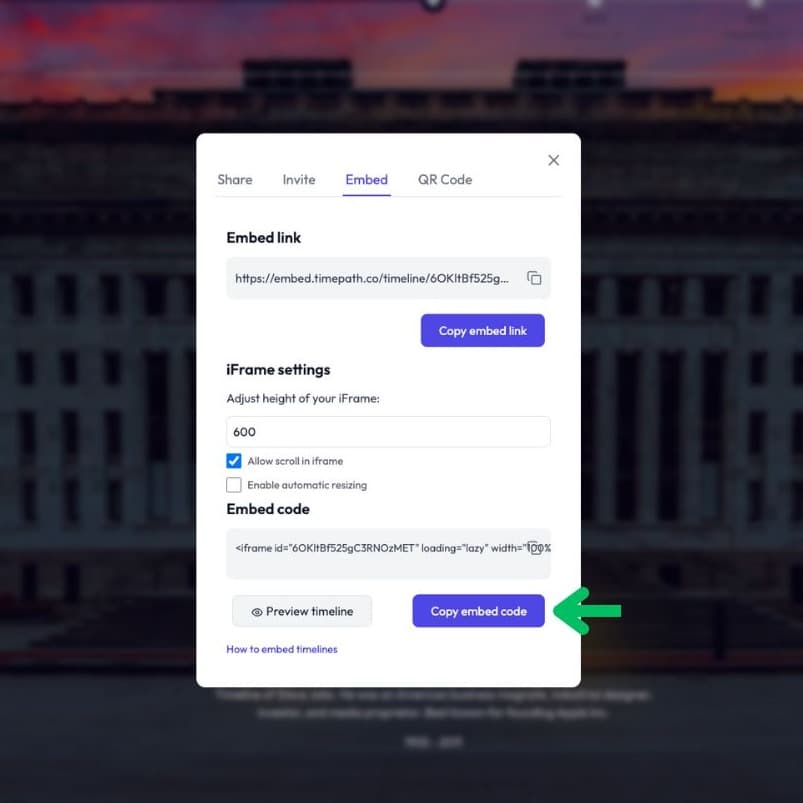The width and height of the screenshot is (803, 803).
Task: Click the embed link URL field
Action: pyautogui.click(x=388, y=278)
